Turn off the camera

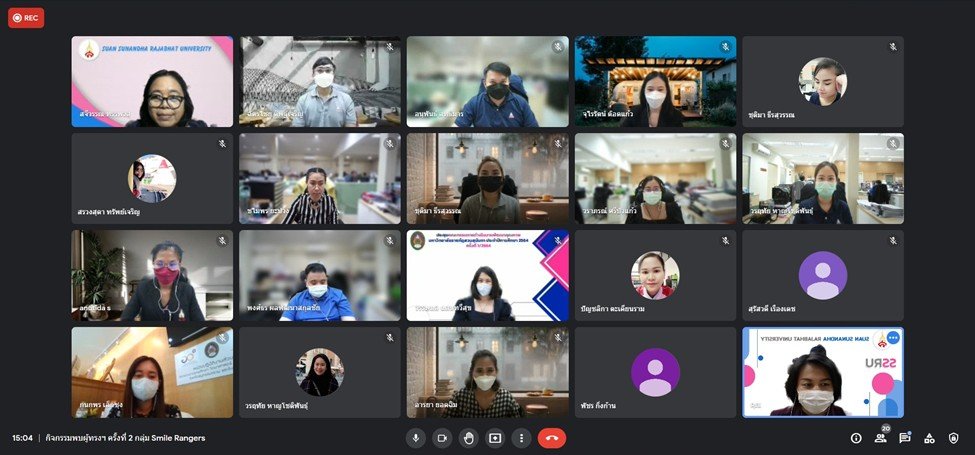pos(441,438)
